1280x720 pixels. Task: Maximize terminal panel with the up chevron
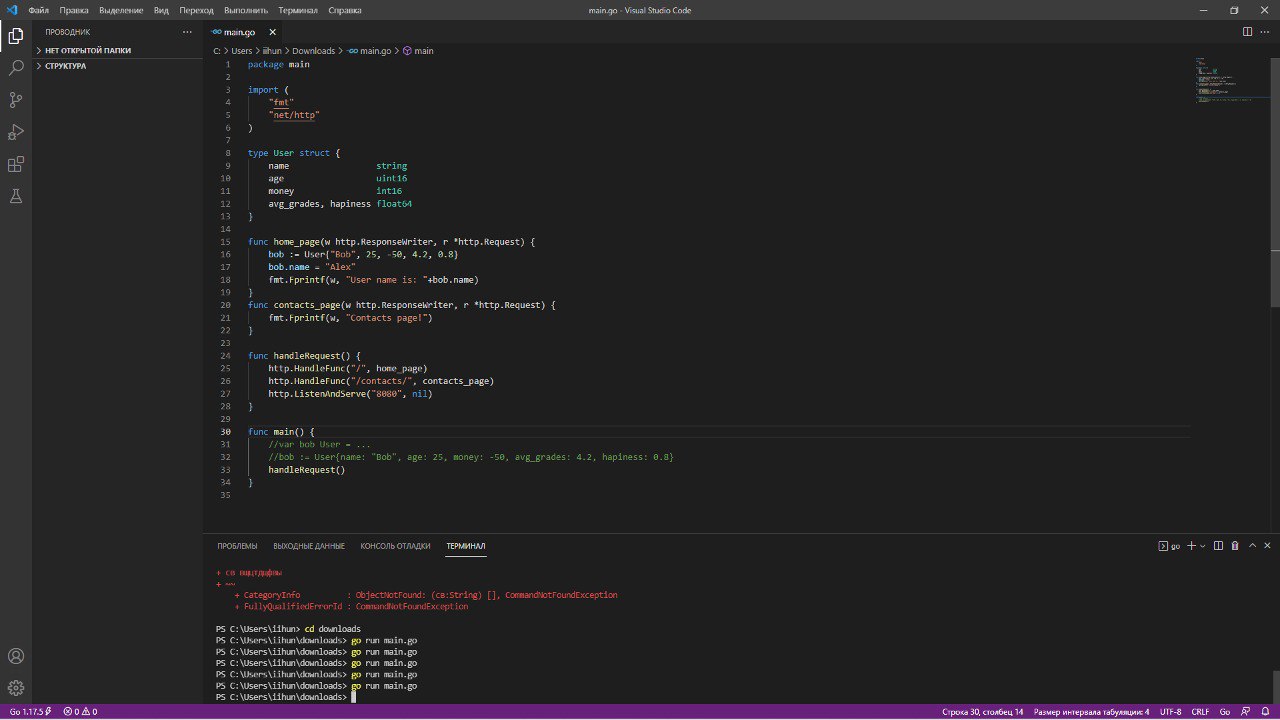pyautogui.click(x=1251, y=546)
